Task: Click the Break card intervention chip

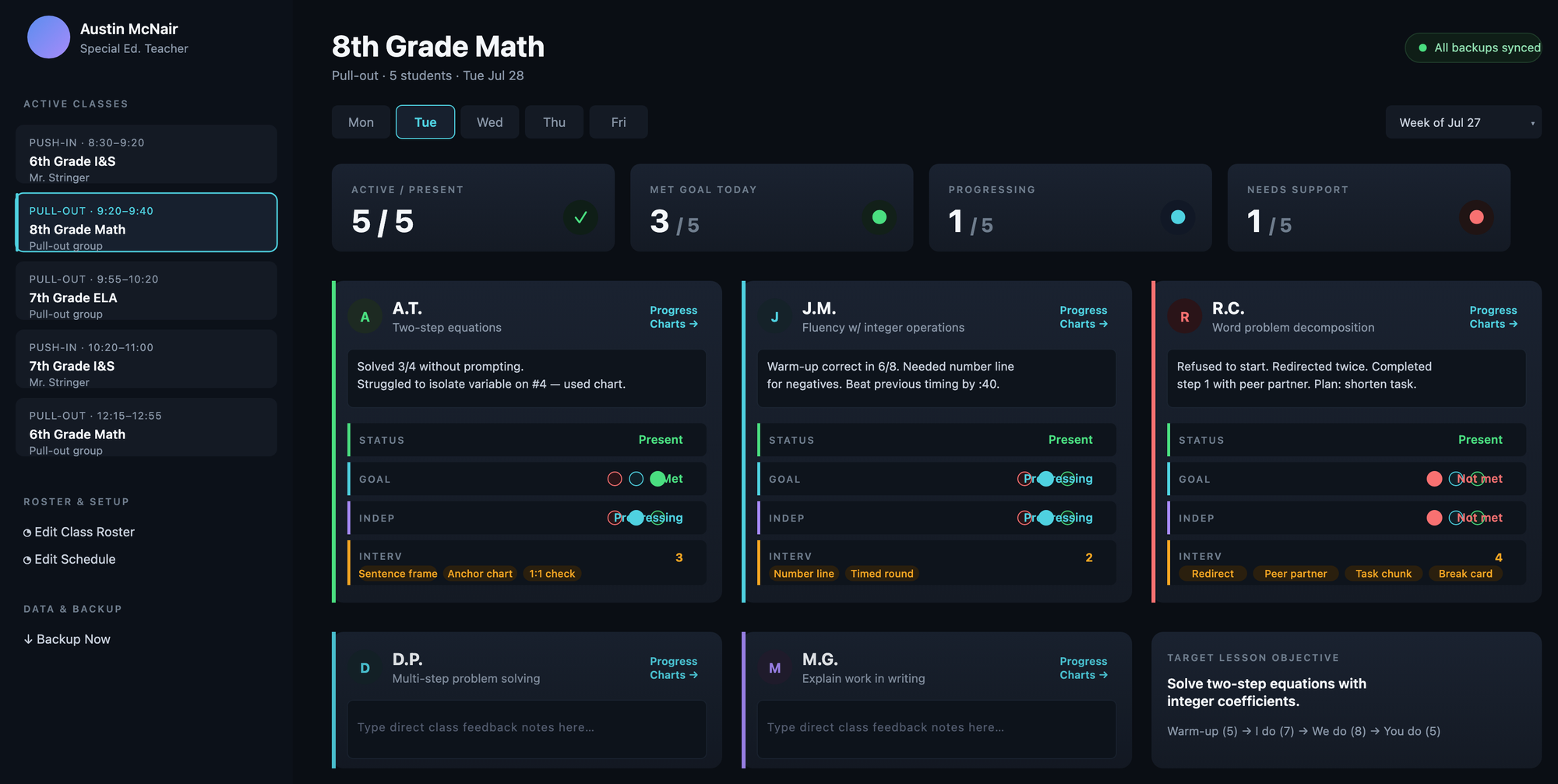Action: pyautogui.click(x=1465, y=574)
